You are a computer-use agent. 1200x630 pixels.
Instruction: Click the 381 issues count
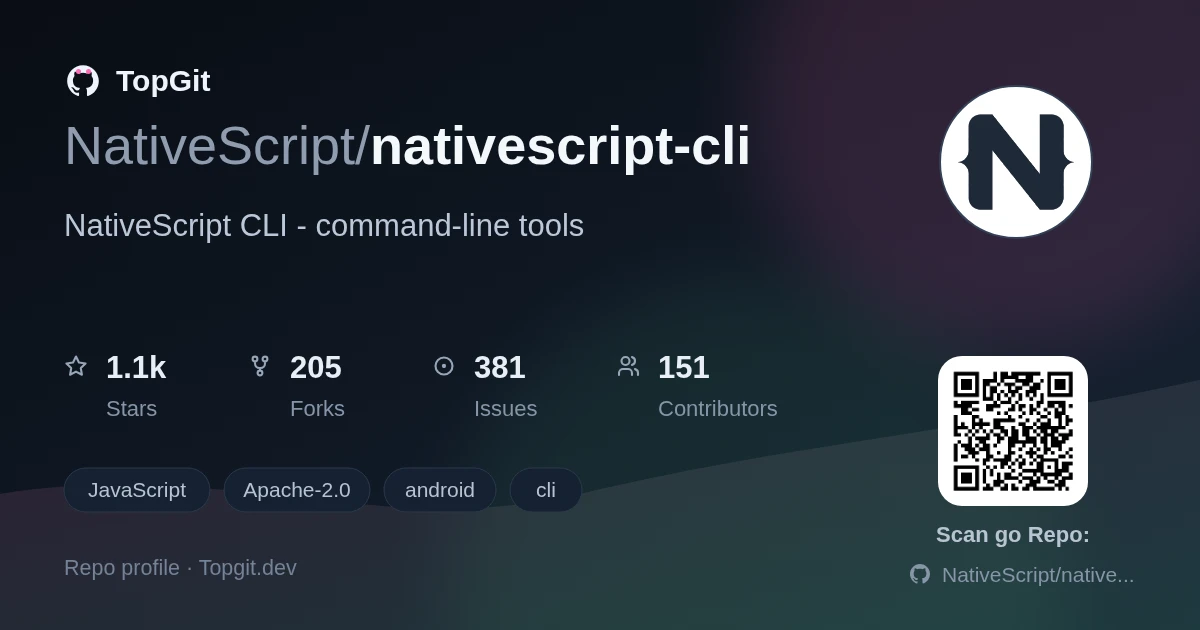tap(500, 367)
